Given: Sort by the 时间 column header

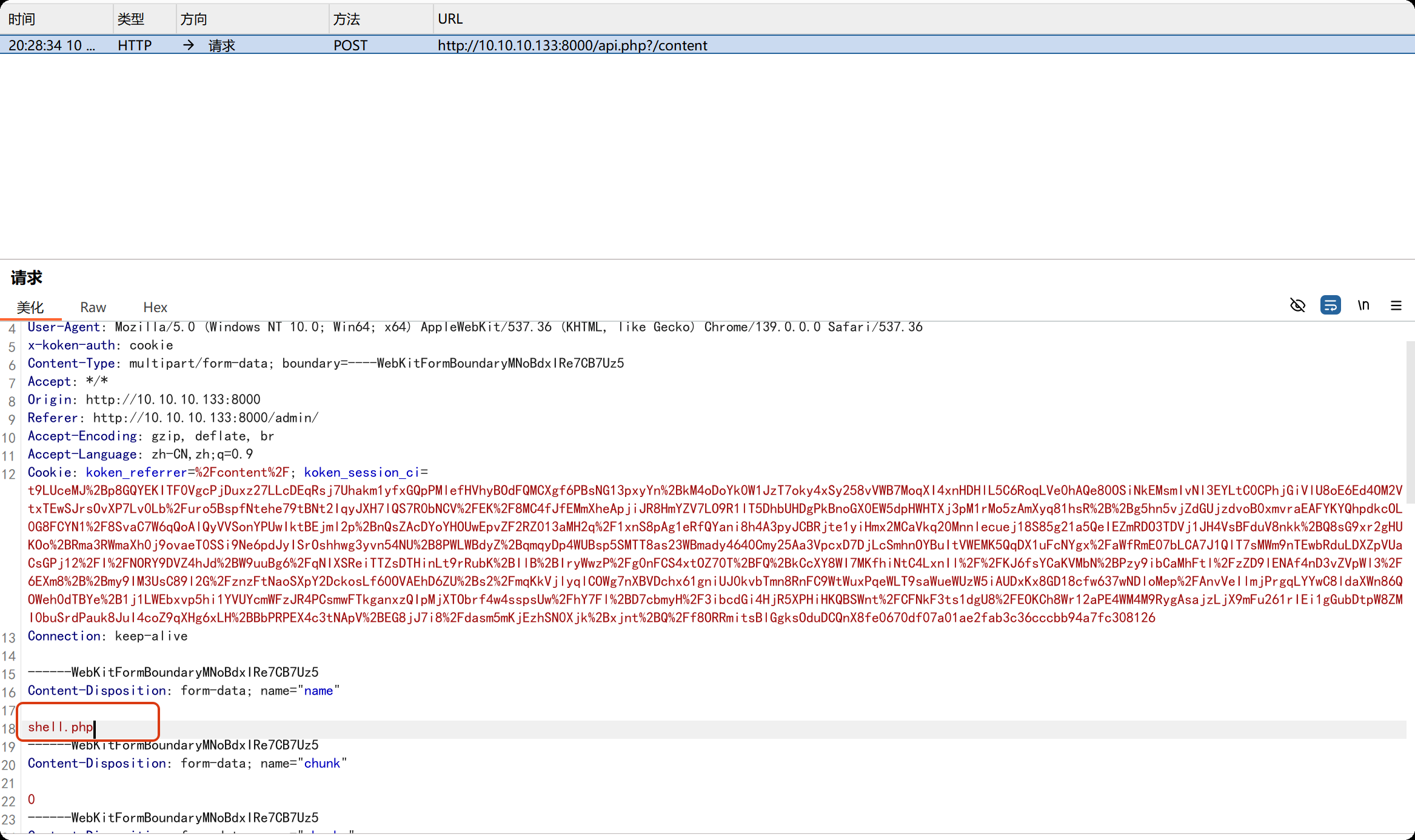Looking at the screenshot, I should 22,19.
